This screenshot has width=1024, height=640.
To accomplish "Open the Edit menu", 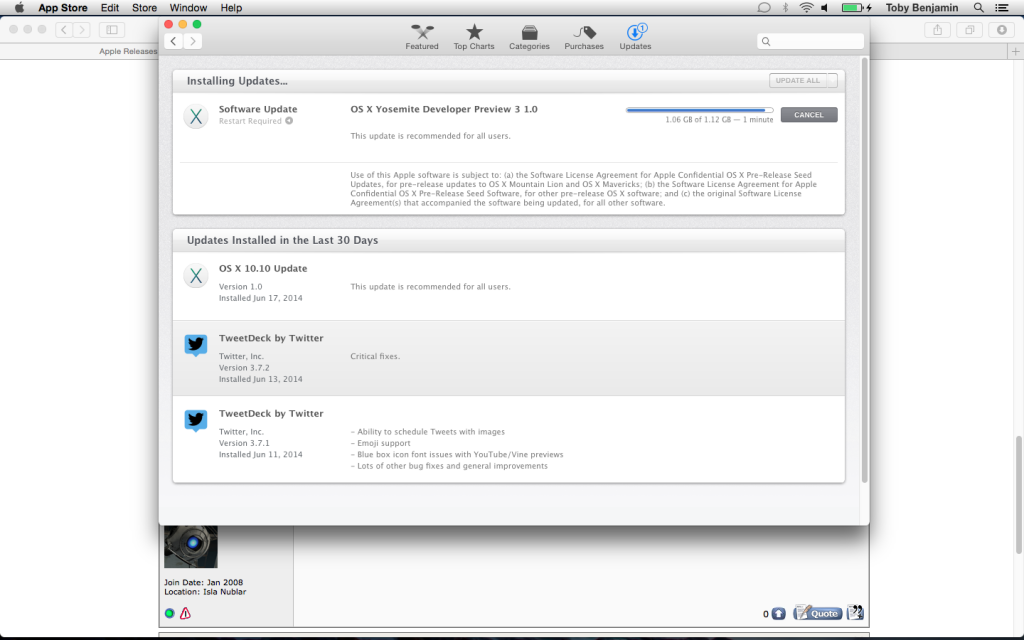I will [x=110, y=8].
